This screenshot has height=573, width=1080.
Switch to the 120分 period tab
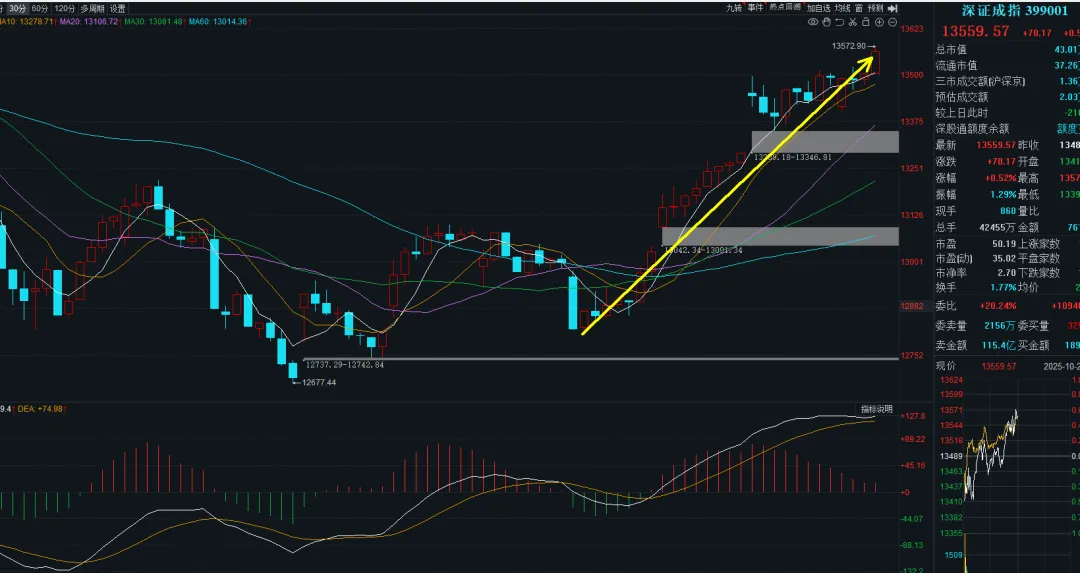(x=65, y=8)
